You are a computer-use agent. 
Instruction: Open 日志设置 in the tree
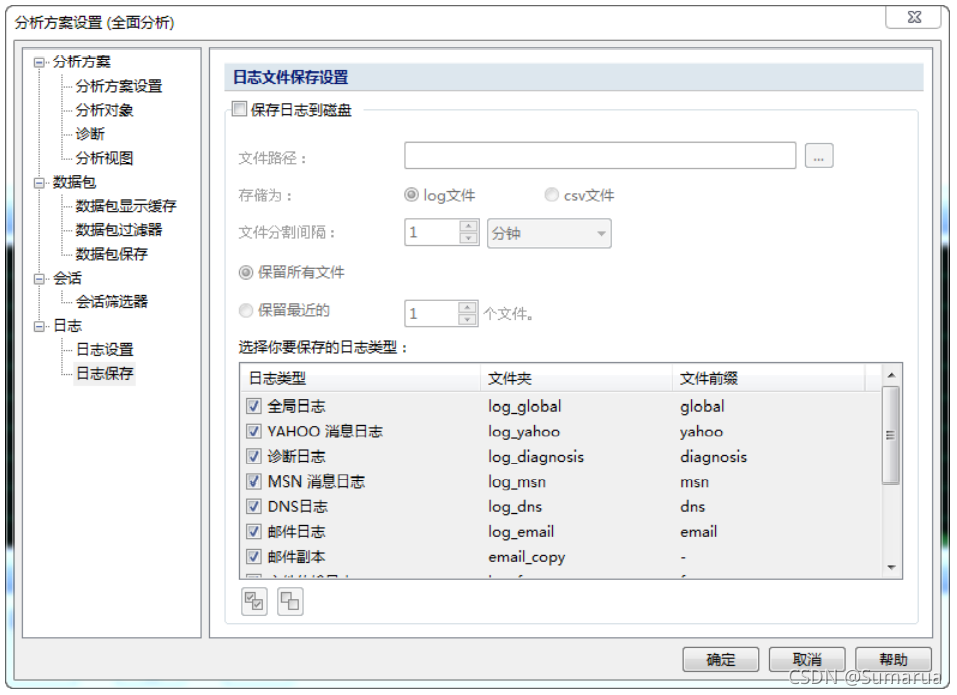point(104,350)
